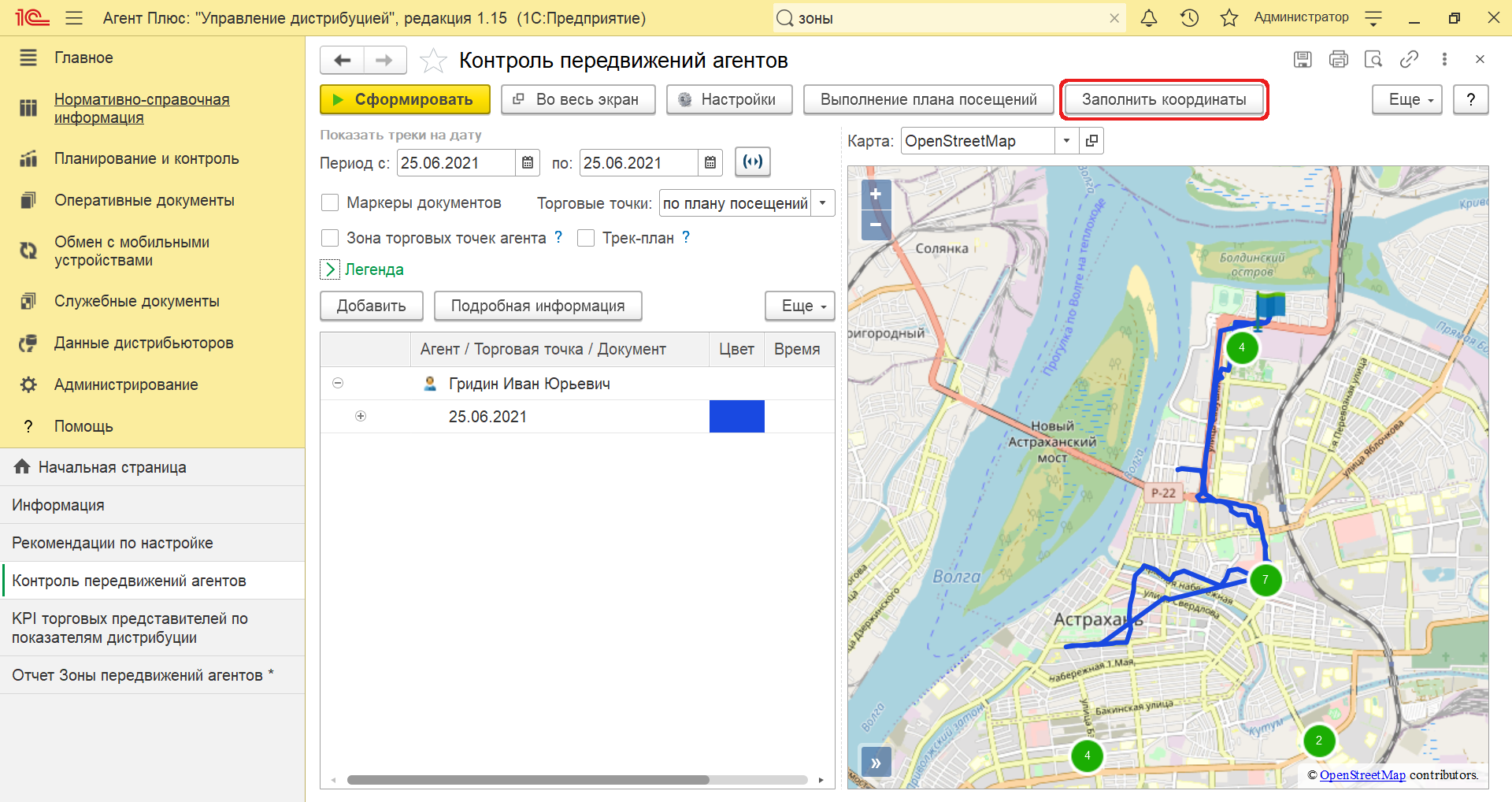Click the Добавить button
This screenshot has width=1512, height=802.
point(372,306)
